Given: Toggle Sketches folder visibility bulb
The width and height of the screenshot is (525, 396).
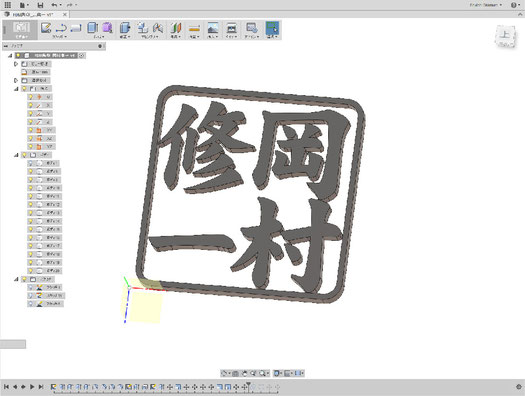Looking at the screenshot, I should tap(24, 279).
